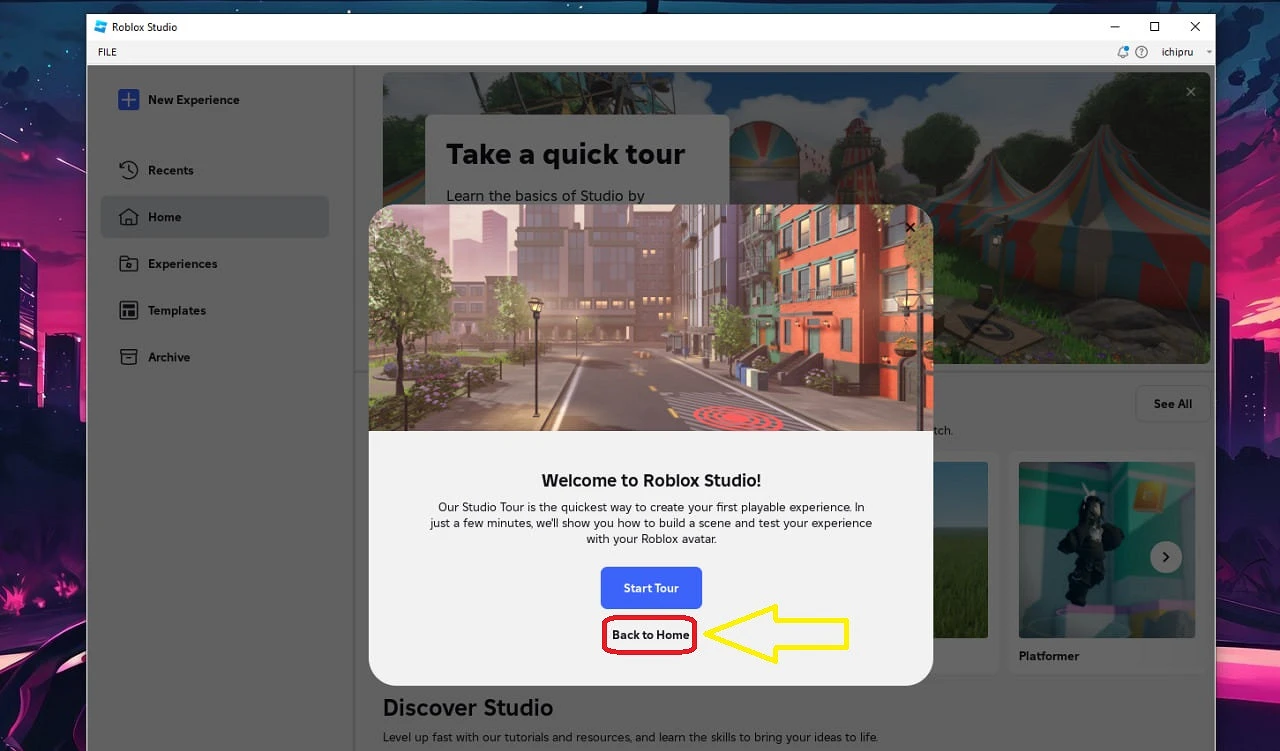Click the See All button
This screenshot has height=751, width=1280.
pos(1172,404)
